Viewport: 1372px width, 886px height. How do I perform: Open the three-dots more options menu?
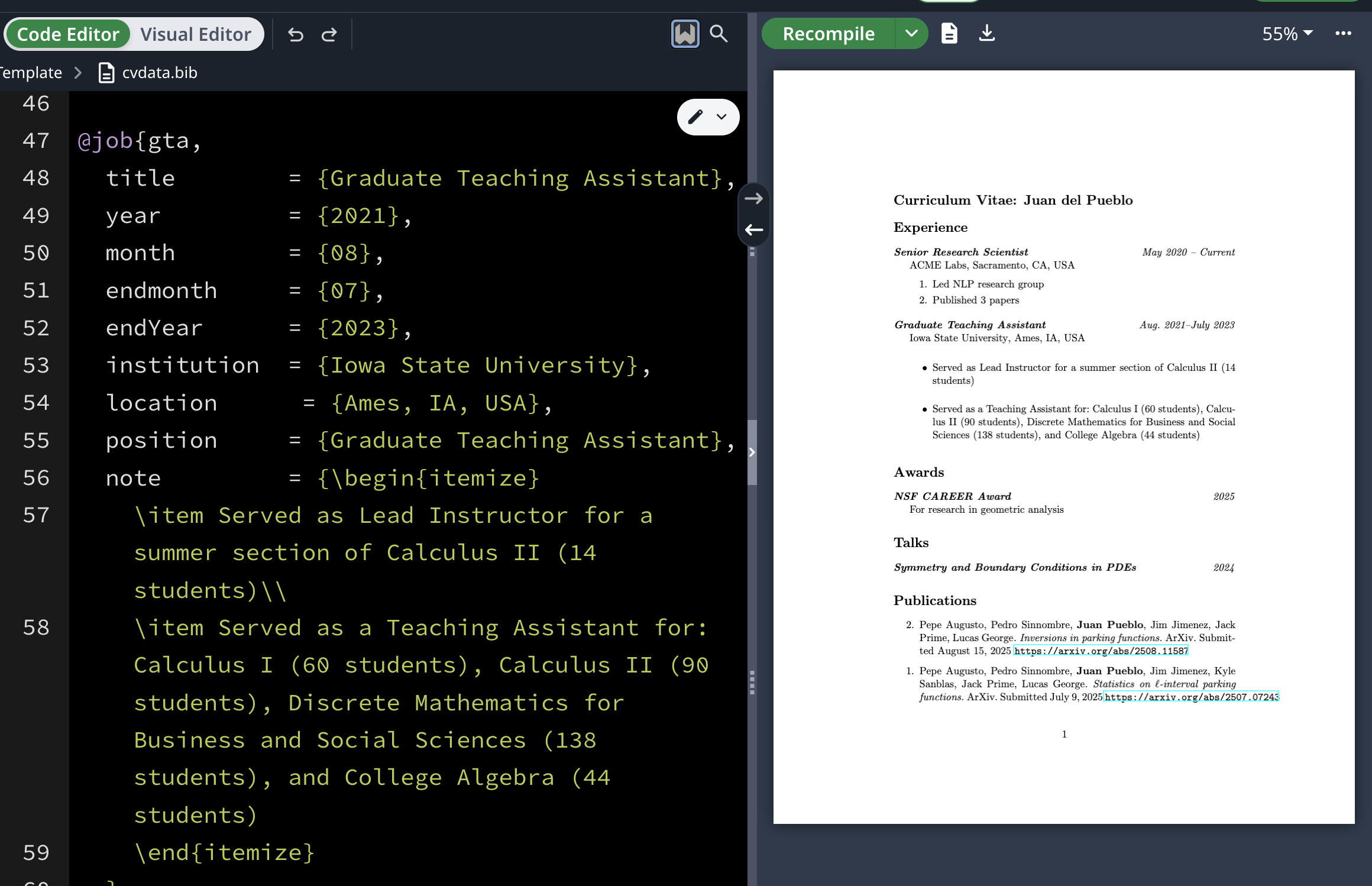tap(1343, 34)
